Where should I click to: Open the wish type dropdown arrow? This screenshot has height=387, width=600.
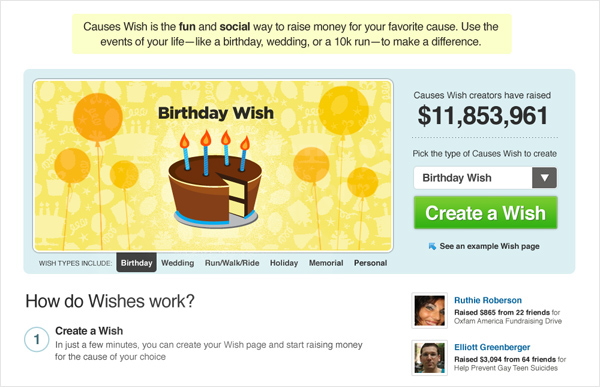[544, 178]
